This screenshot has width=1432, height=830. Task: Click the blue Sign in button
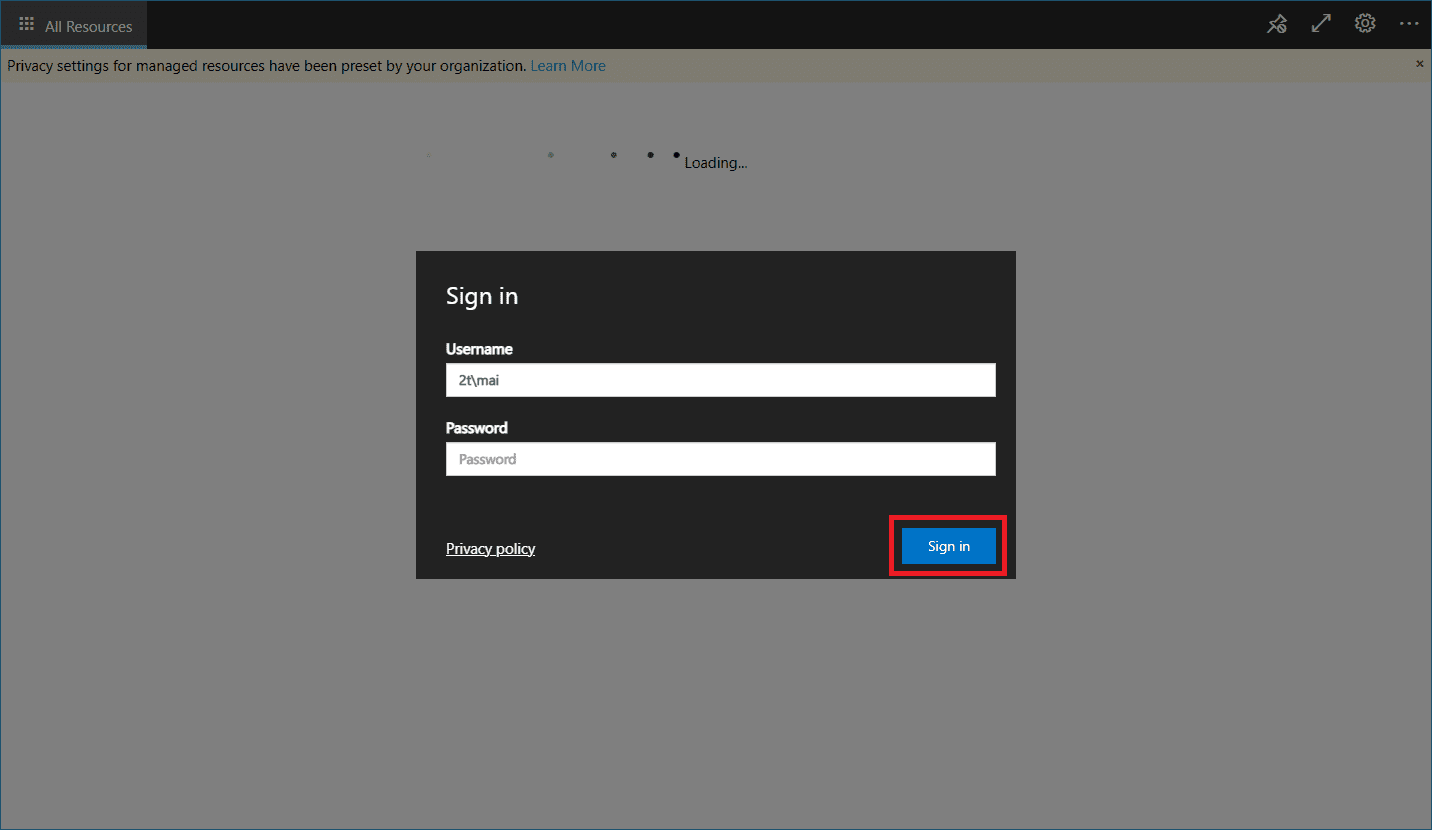[x=948, y=547]
